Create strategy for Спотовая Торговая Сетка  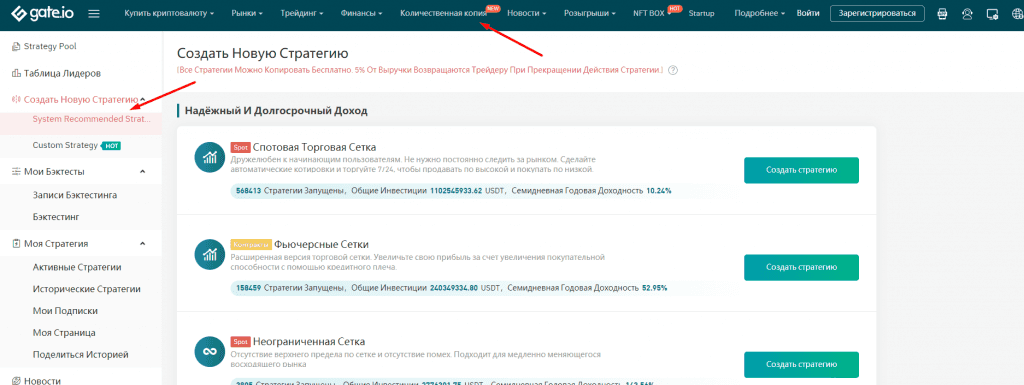tap(801, 170)
